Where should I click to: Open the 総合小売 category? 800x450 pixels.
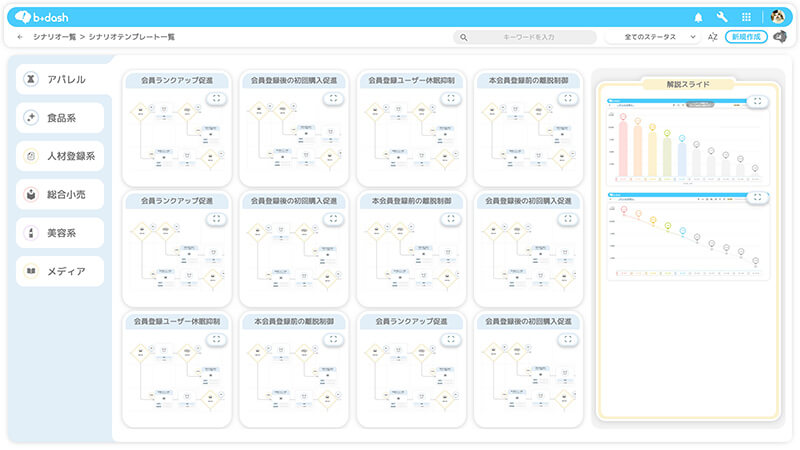click(x=61, y=194)
